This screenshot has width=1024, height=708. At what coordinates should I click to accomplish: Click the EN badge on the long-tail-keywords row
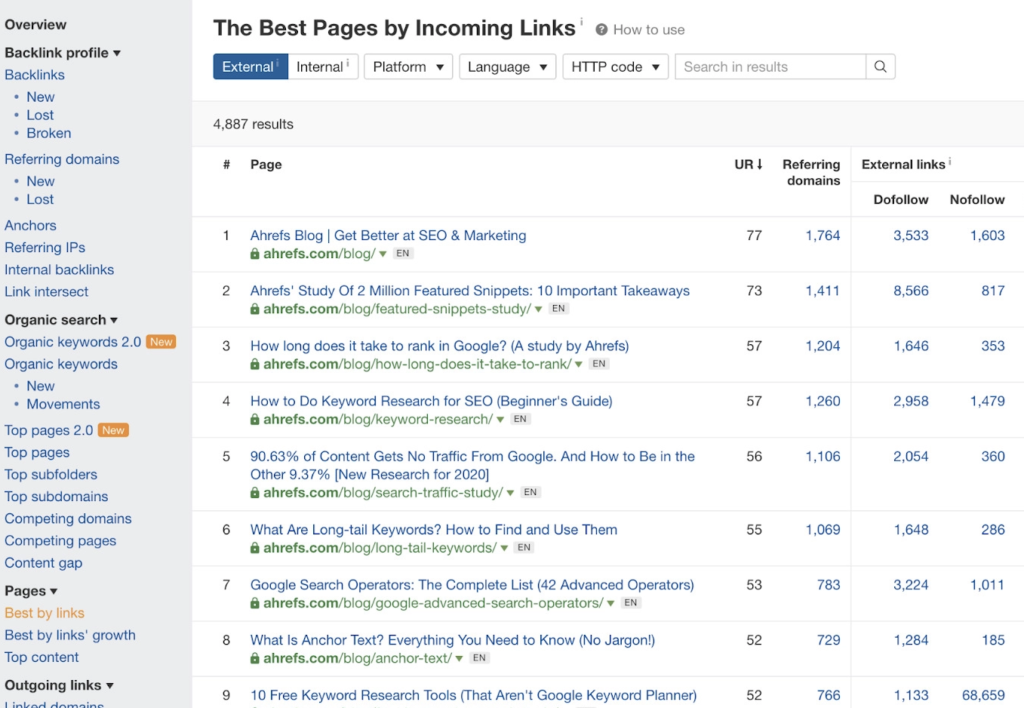pos(524,547)
